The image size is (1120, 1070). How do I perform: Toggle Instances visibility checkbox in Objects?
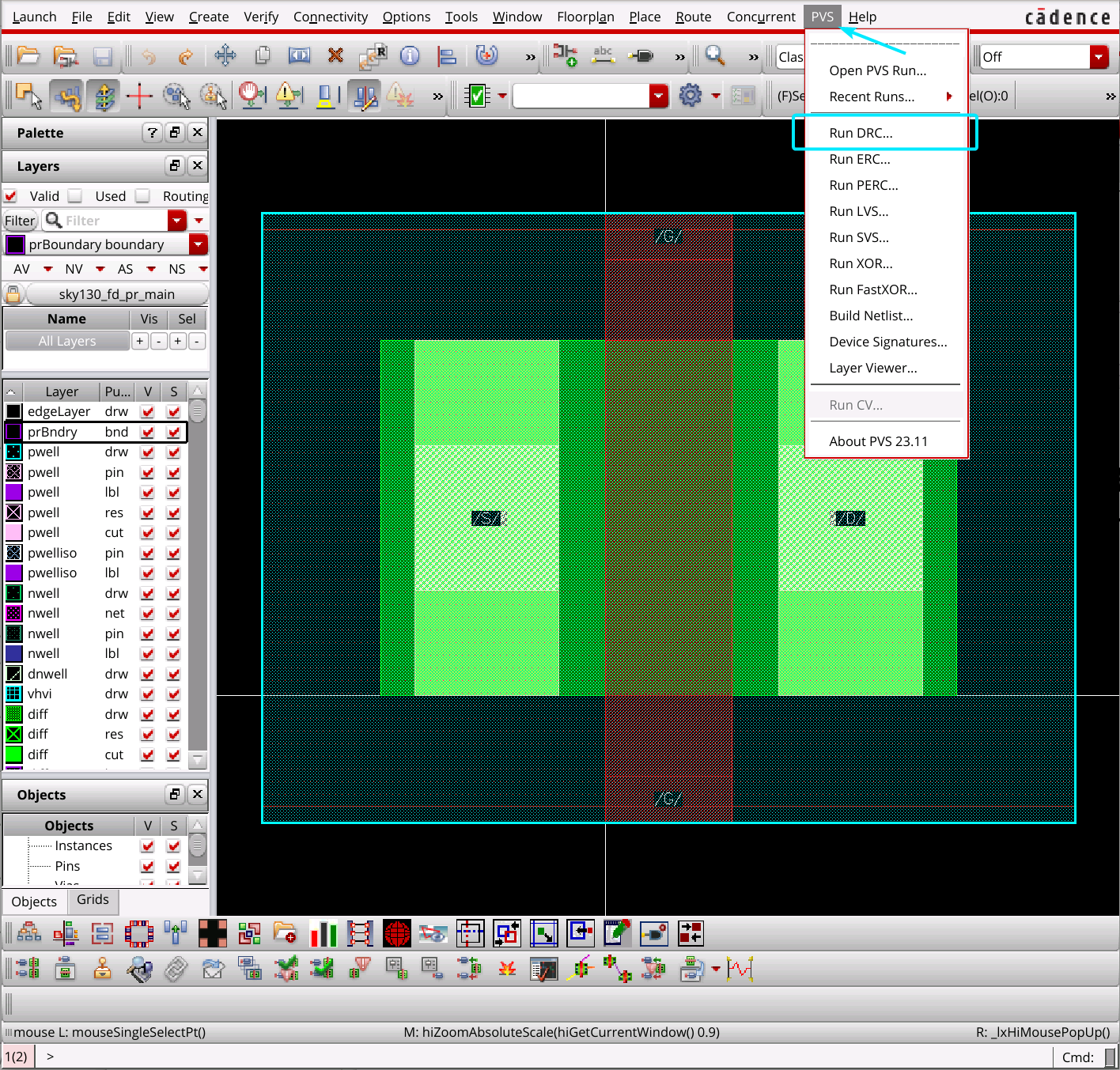click(147, 846)
